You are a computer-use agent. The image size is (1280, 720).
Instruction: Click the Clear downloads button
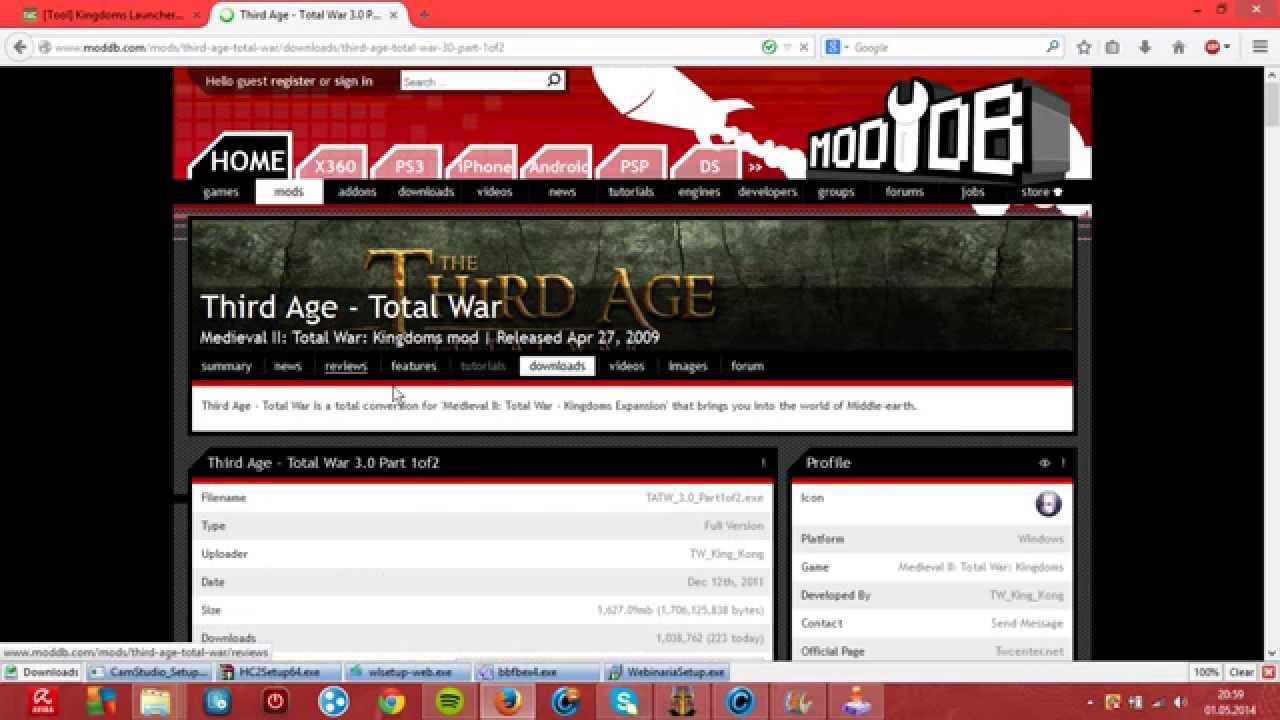point(1241,672)
